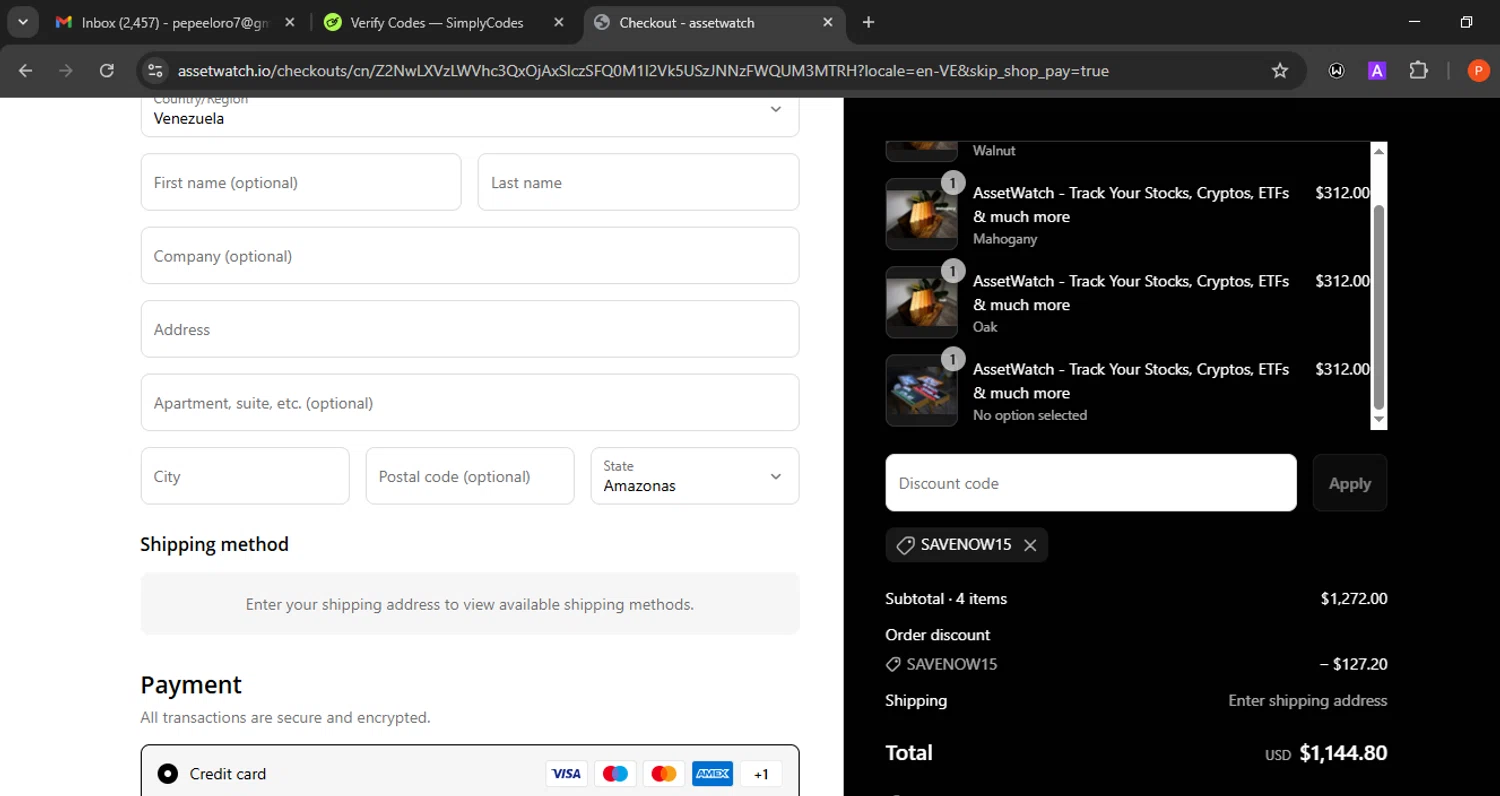Click the Mahogany product thumbnail

click(922, 214)
